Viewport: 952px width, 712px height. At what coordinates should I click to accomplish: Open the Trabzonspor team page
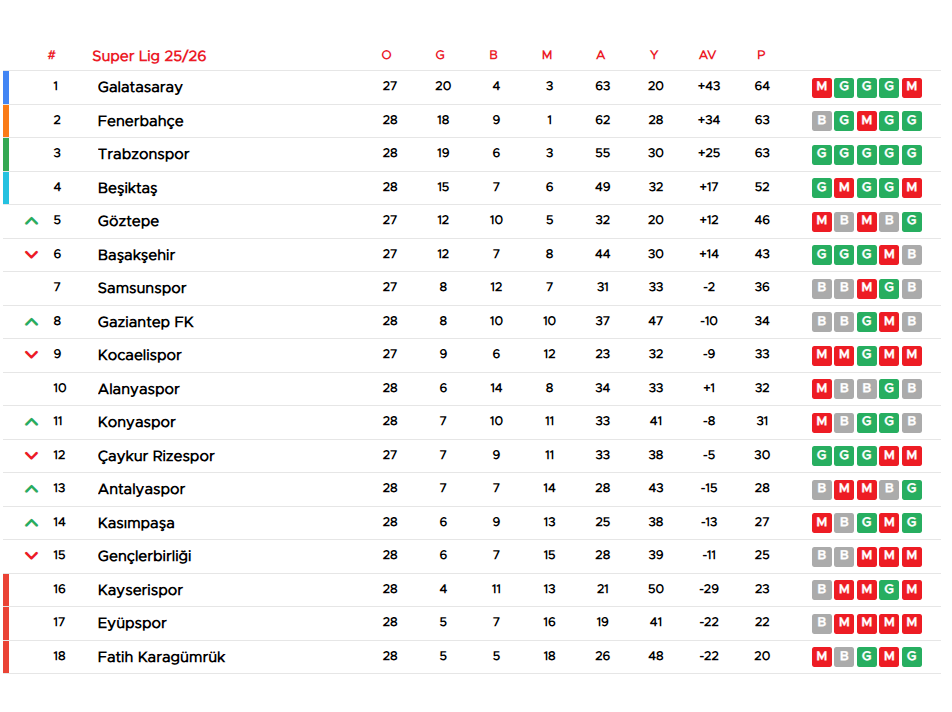(143, 154)
